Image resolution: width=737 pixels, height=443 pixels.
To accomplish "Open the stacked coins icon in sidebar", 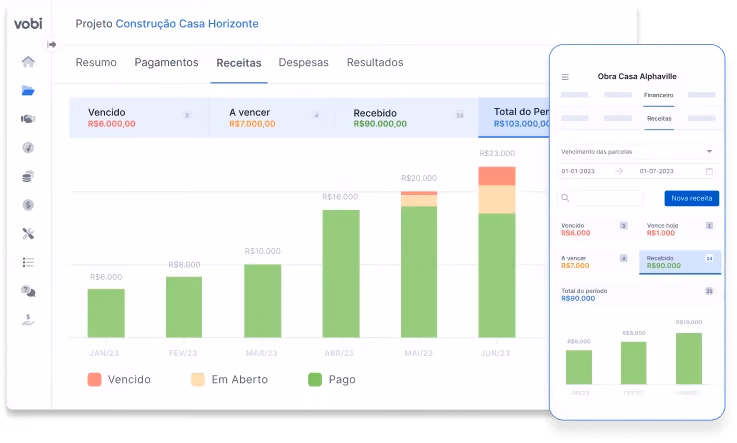I will [x=28, y=176].
